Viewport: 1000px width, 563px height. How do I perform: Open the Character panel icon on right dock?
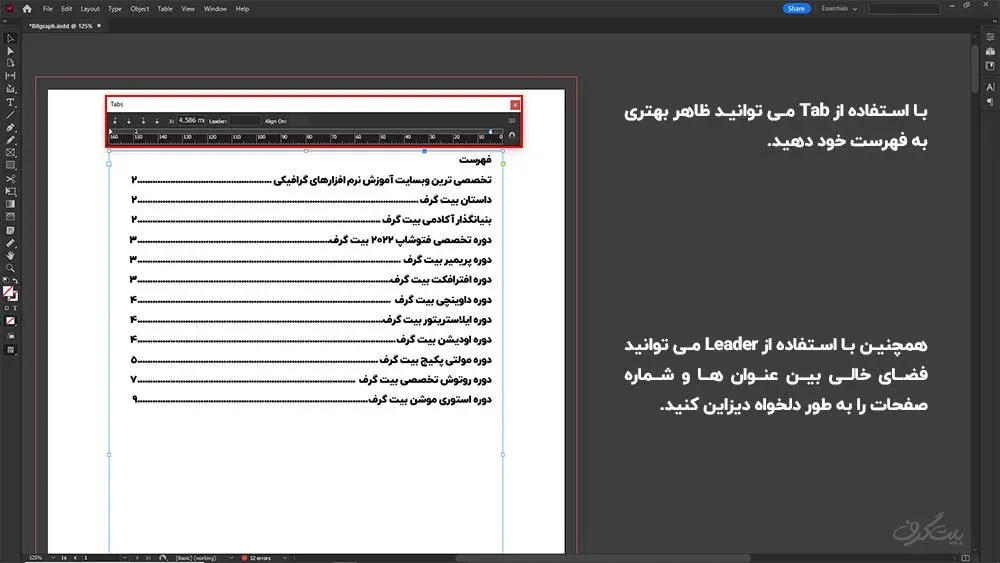pyautogui.click(x=990, y=87)
